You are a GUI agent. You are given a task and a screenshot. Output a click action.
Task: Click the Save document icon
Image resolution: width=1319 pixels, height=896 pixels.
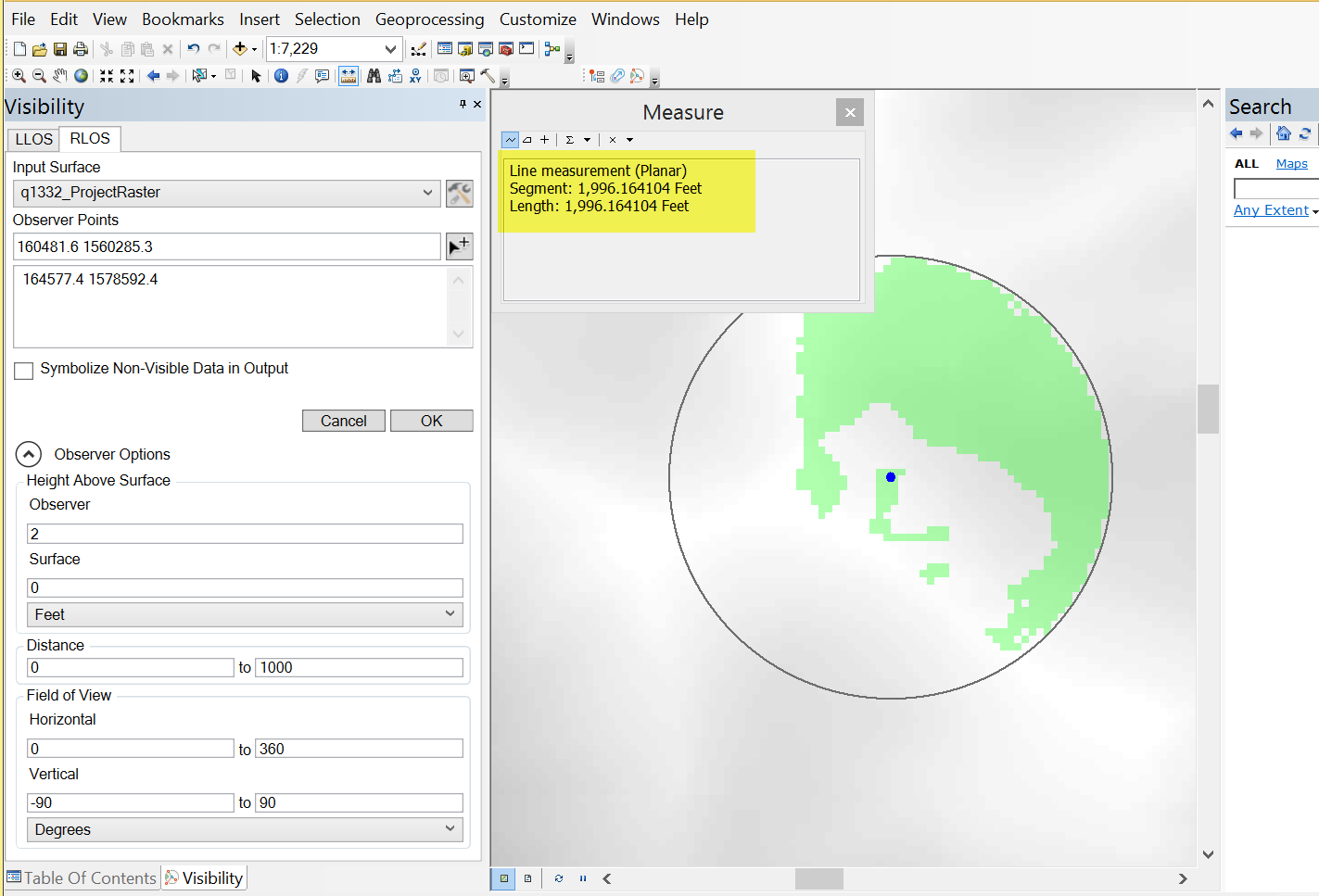coord(60,49)
